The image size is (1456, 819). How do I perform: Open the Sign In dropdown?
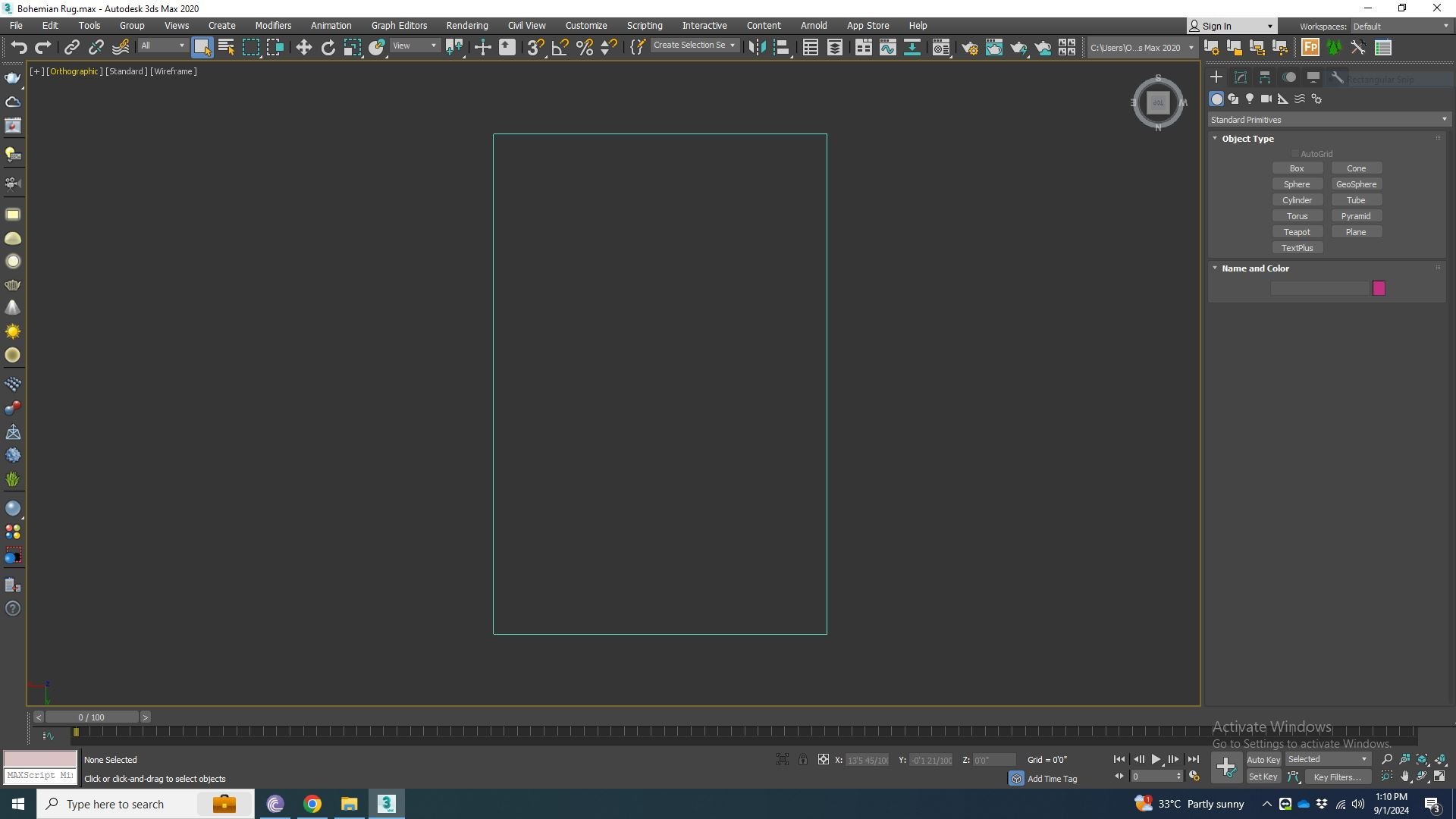[x=1232, y=26]
